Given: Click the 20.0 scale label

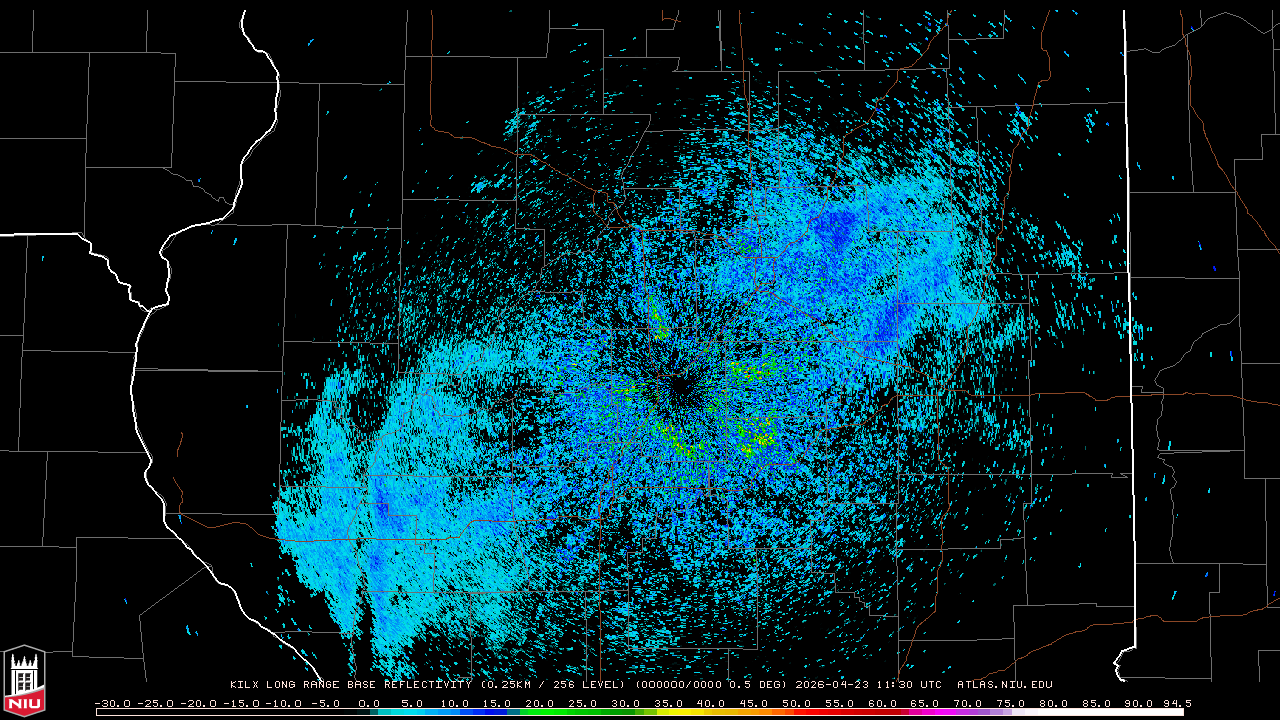Looking at the screenshot, I should (539, 703).
